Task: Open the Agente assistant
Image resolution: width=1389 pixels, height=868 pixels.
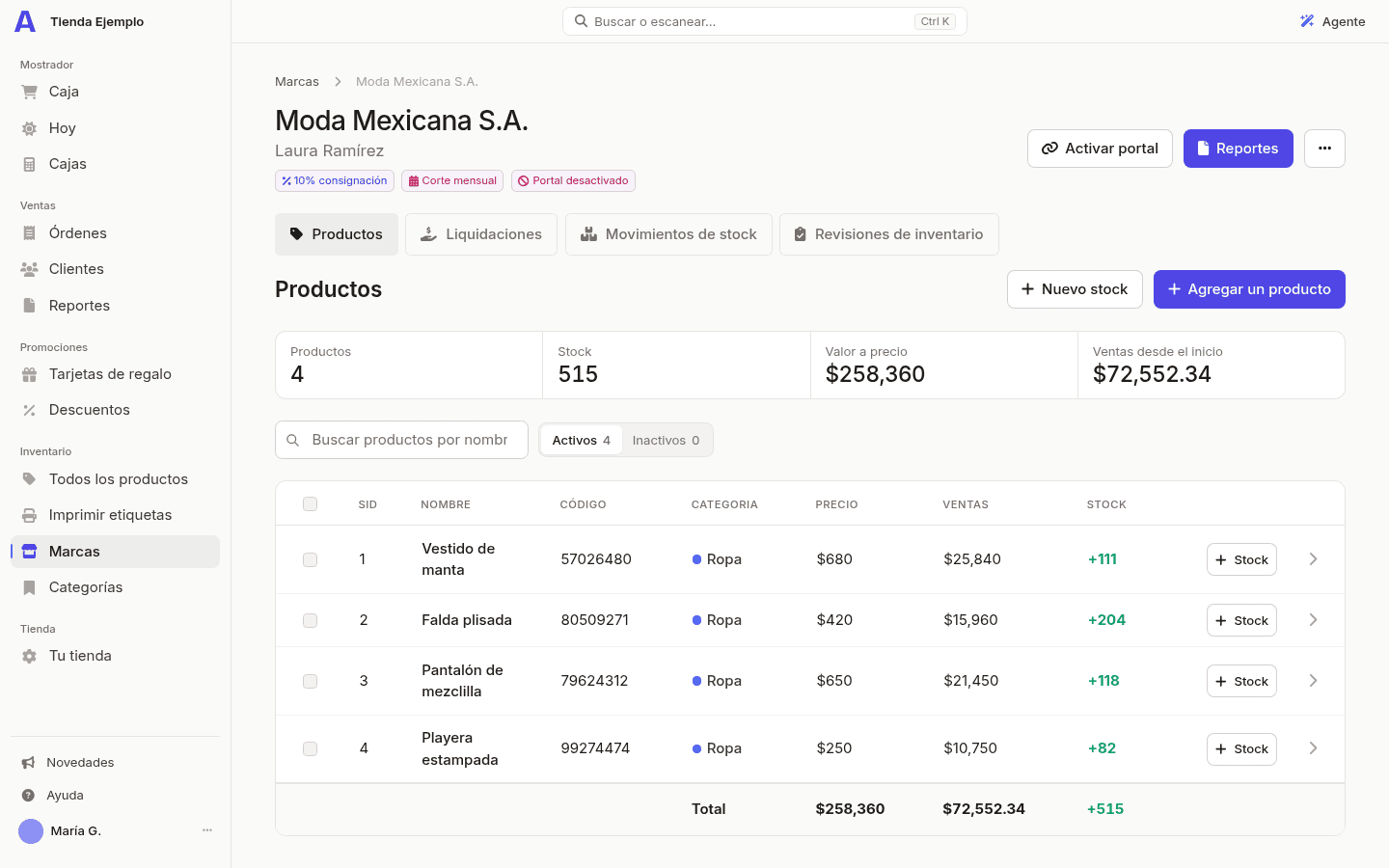Action: [x=1332, y=21]
